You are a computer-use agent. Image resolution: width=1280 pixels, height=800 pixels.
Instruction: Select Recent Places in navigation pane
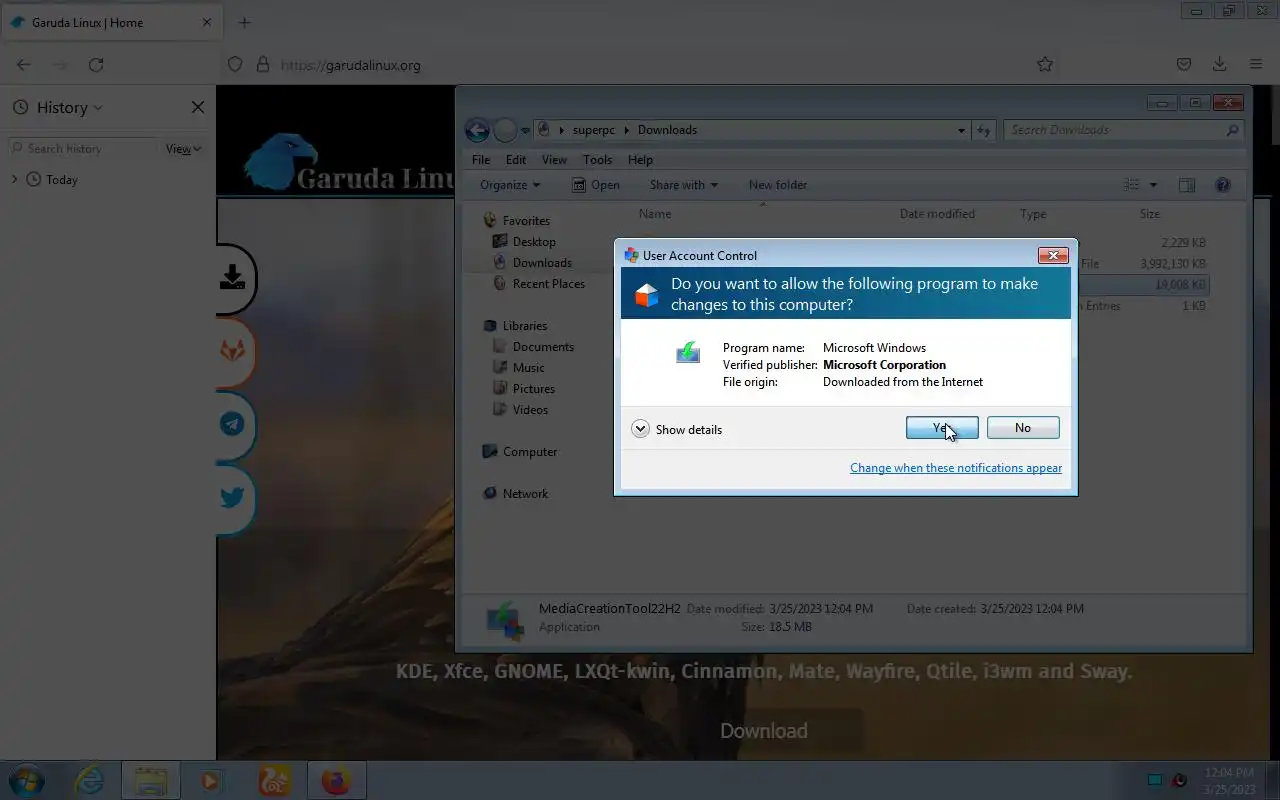(548, 284)
